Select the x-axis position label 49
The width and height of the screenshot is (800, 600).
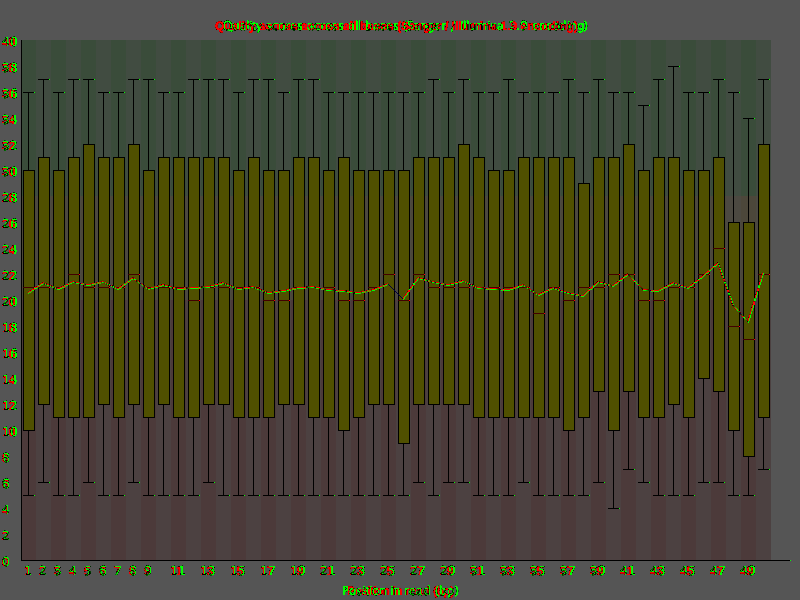click(748, 571)
